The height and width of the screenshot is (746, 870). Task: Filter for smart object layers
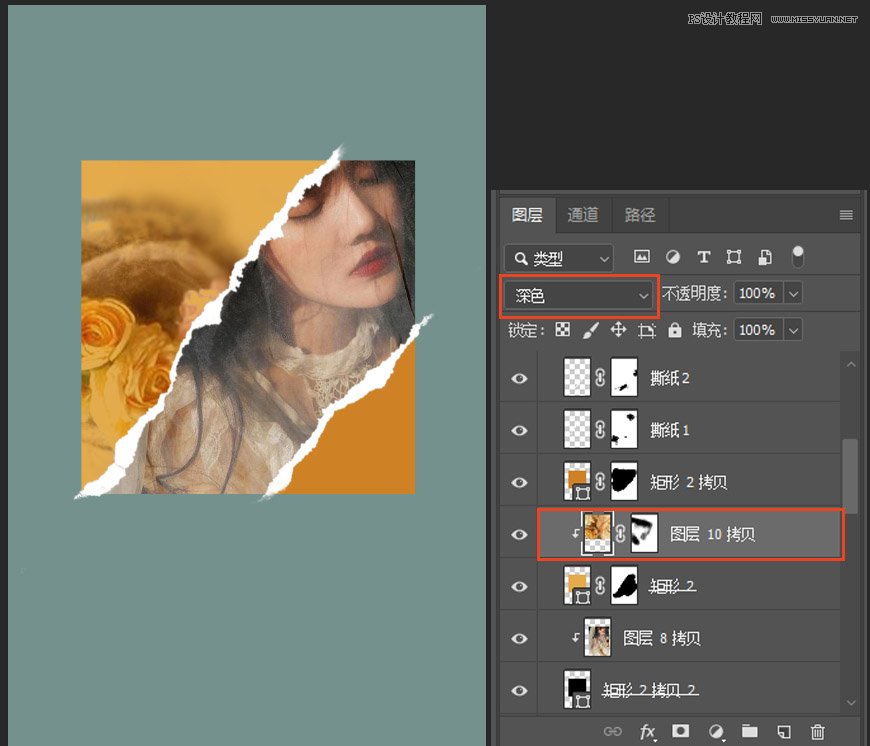765,257
